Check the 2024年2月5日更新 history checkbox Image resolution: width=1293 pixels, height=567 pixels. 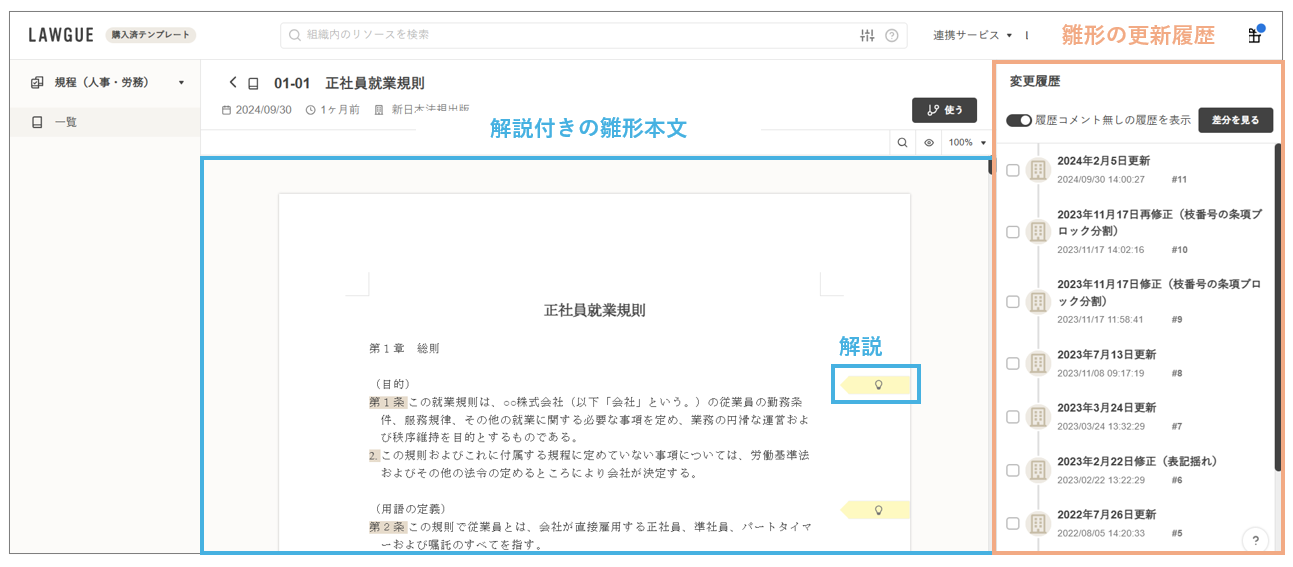(x=1013, y=170)
